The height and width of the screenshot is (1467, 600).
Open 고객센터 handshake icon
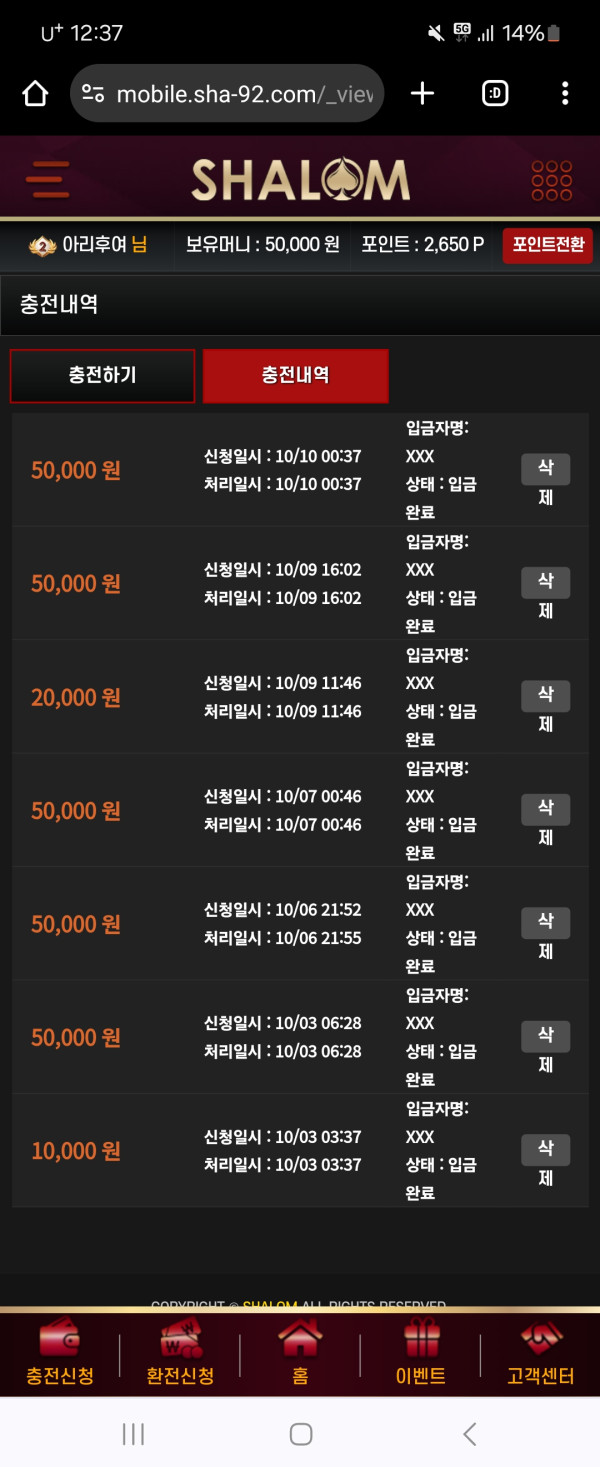[541, 1339]
